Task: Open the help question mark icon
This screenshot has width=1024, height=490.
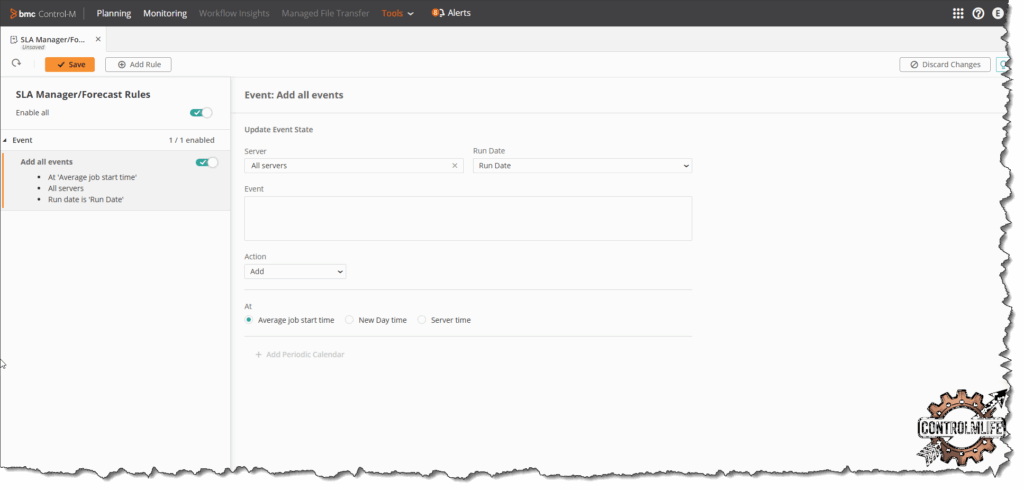Action: [x=978, y=13]
